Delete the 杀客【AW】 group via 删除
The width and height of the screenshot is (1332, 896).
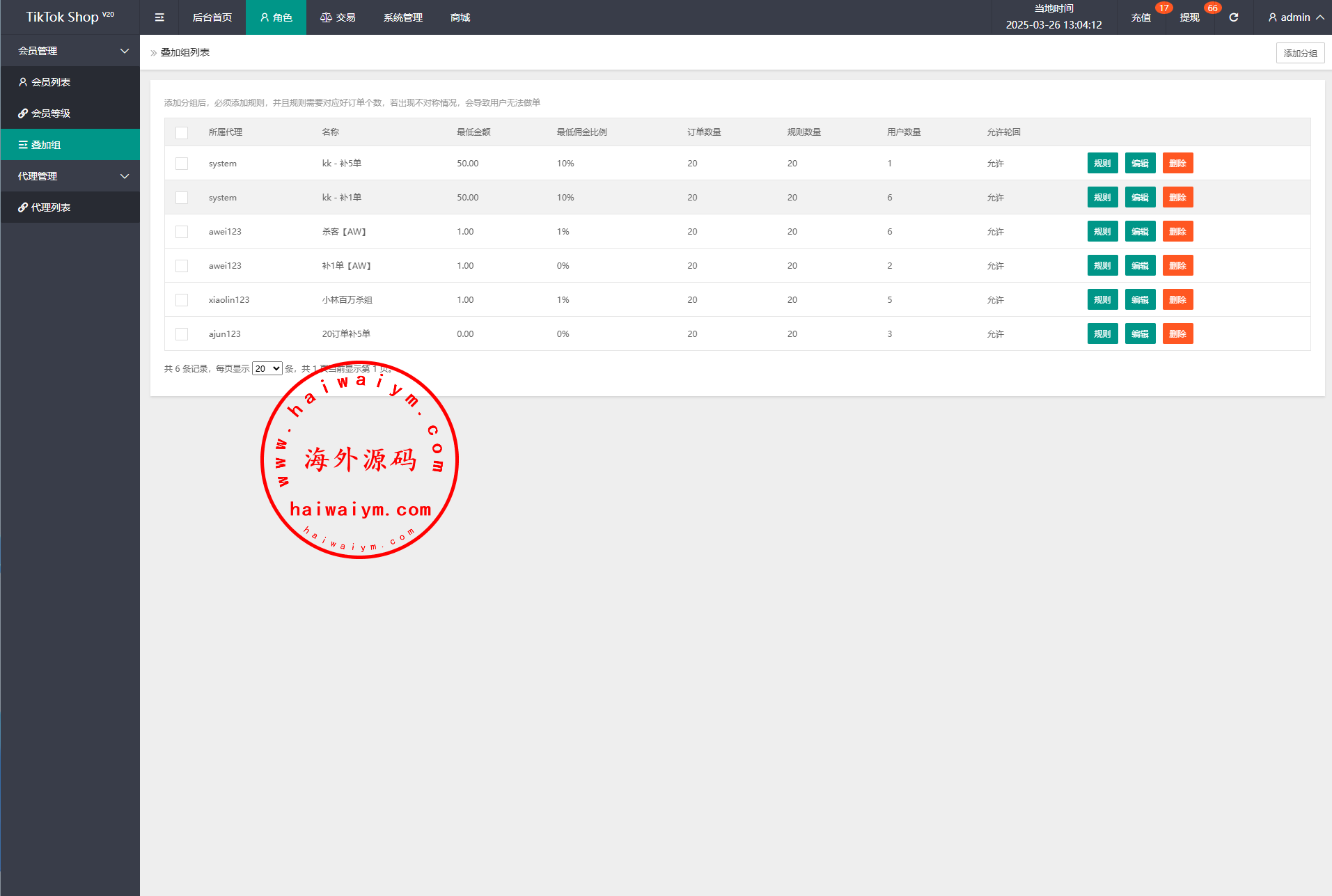pyautogui.click(x=1177, y=232)
